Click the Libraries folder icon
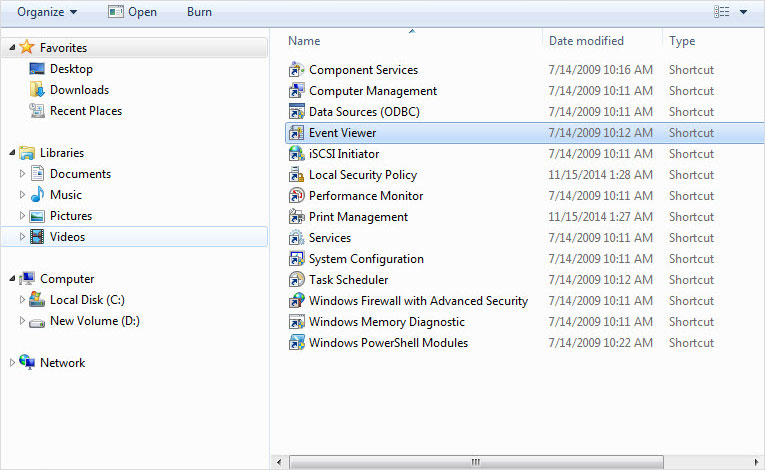 pyautogui.click(x=27, y=153)
